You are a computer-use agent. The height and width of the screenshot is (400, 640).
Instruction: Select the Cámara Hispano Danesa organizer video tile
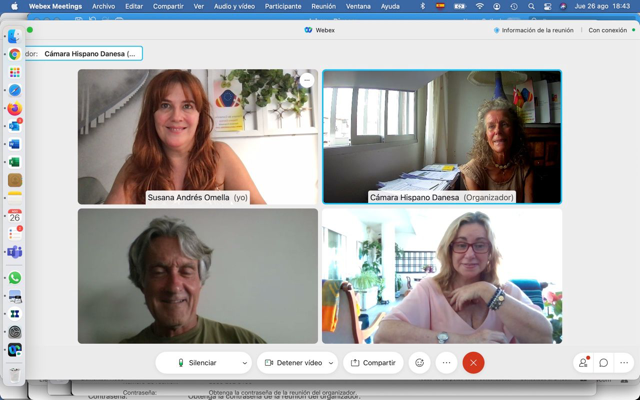click(442, 136)
